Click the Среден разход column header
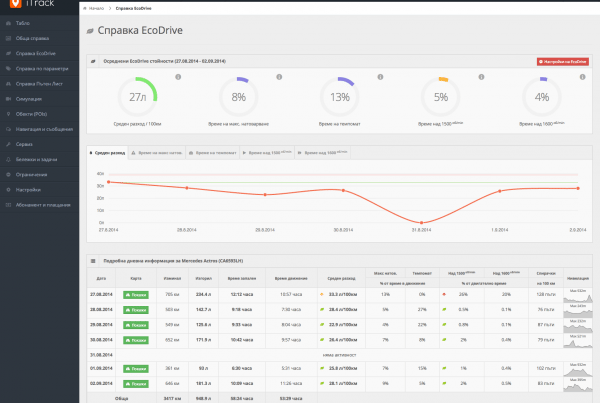This screenshot has width=600, height=403. [x=341, y=278]
